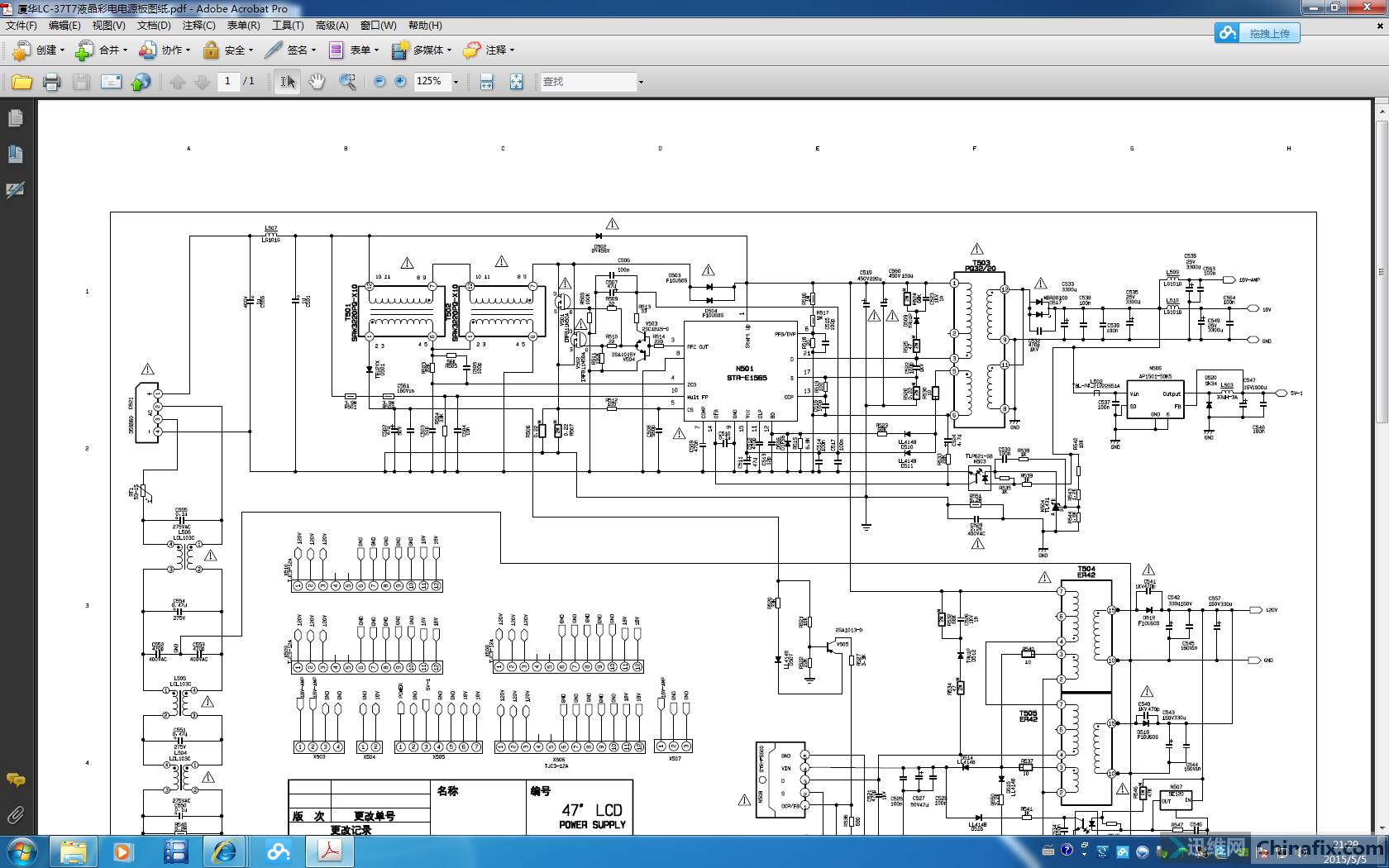Open the Collaborate (协作) dropdown arrow
The height and width of the screenshot is (868, 1389).
coord(189,50)
